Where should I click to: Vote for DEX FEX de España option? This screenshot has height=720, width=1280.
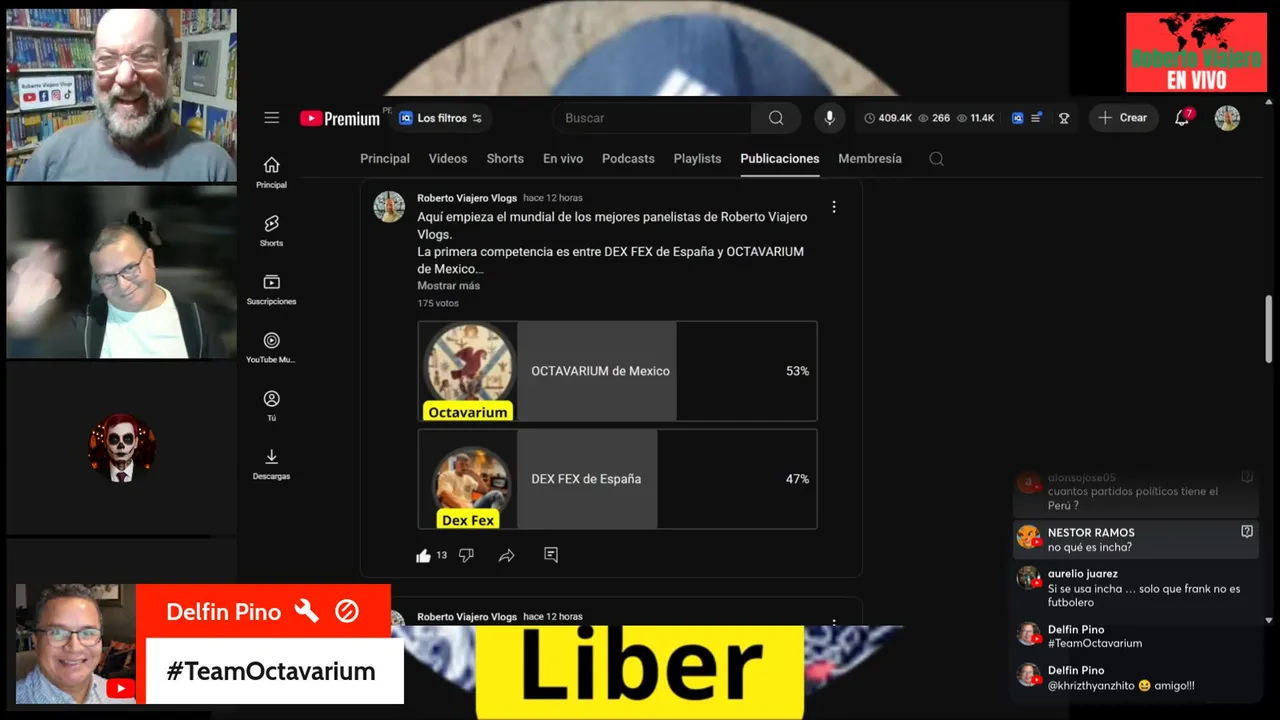tap(617, 479)
